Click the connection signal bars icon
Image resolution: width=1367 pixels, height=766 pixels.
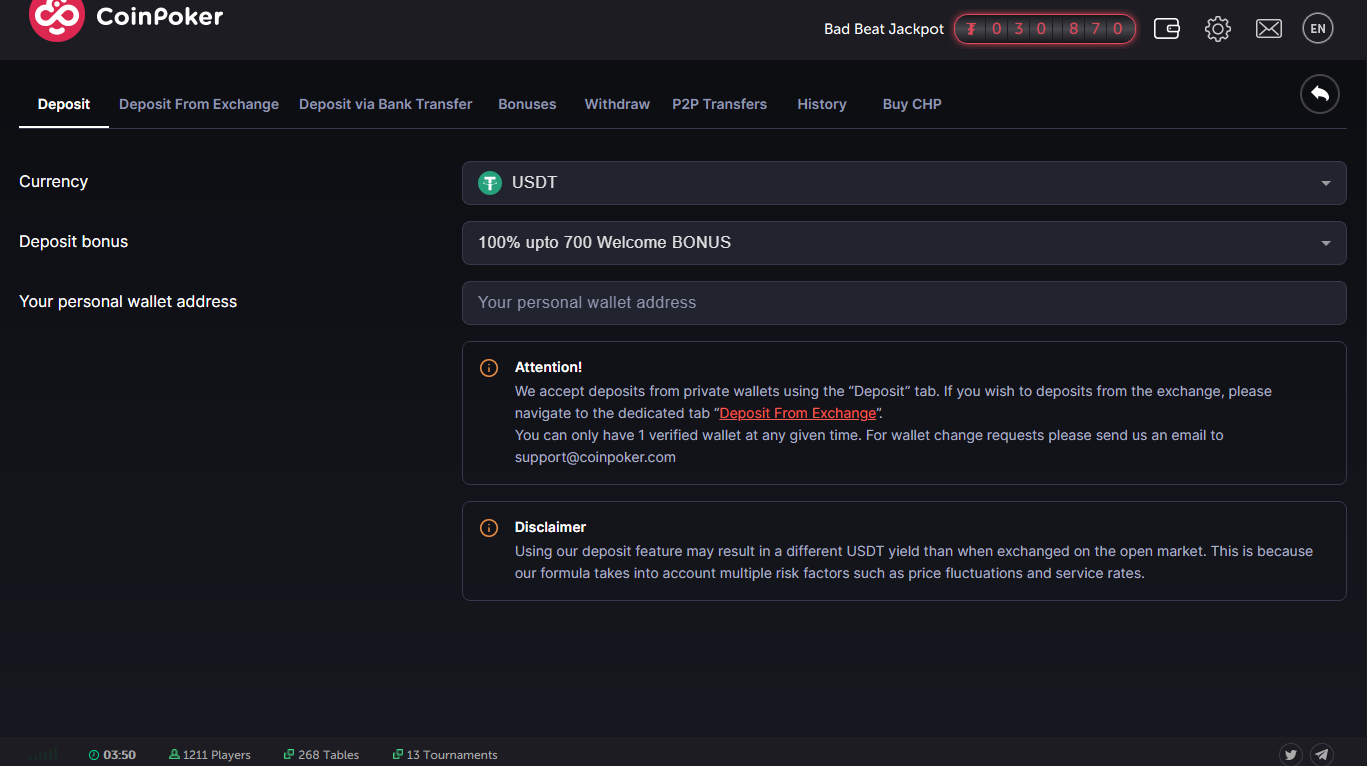46,754
